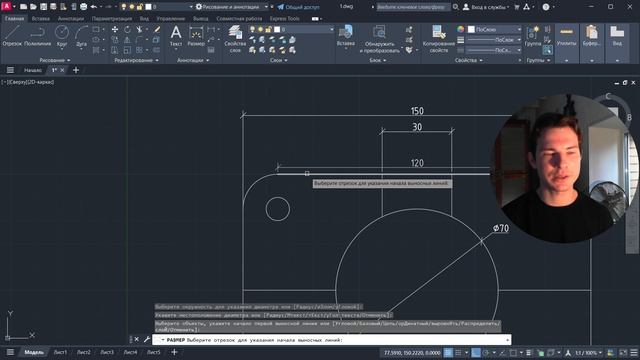This screenshot has height=360, width=640.
Task: Click the coordinates readout in status bar
Action: [412, 352]
